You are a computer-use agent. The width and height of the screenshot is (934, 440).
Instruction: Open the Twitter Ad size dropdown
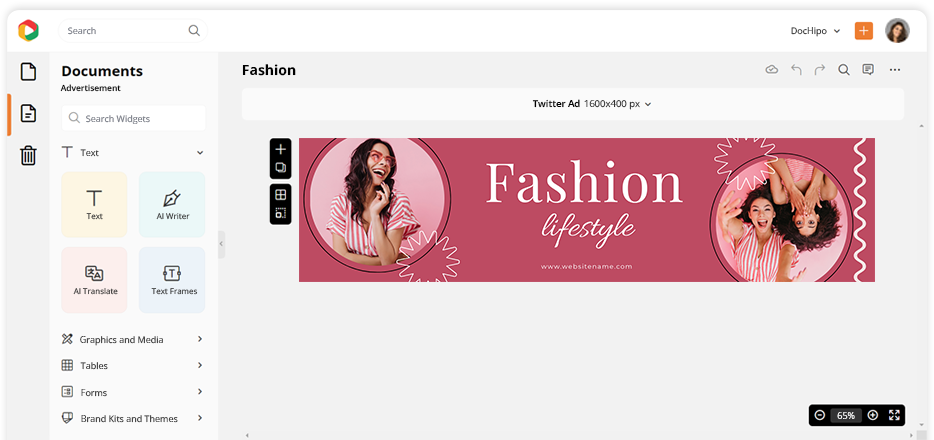point(592,104)
